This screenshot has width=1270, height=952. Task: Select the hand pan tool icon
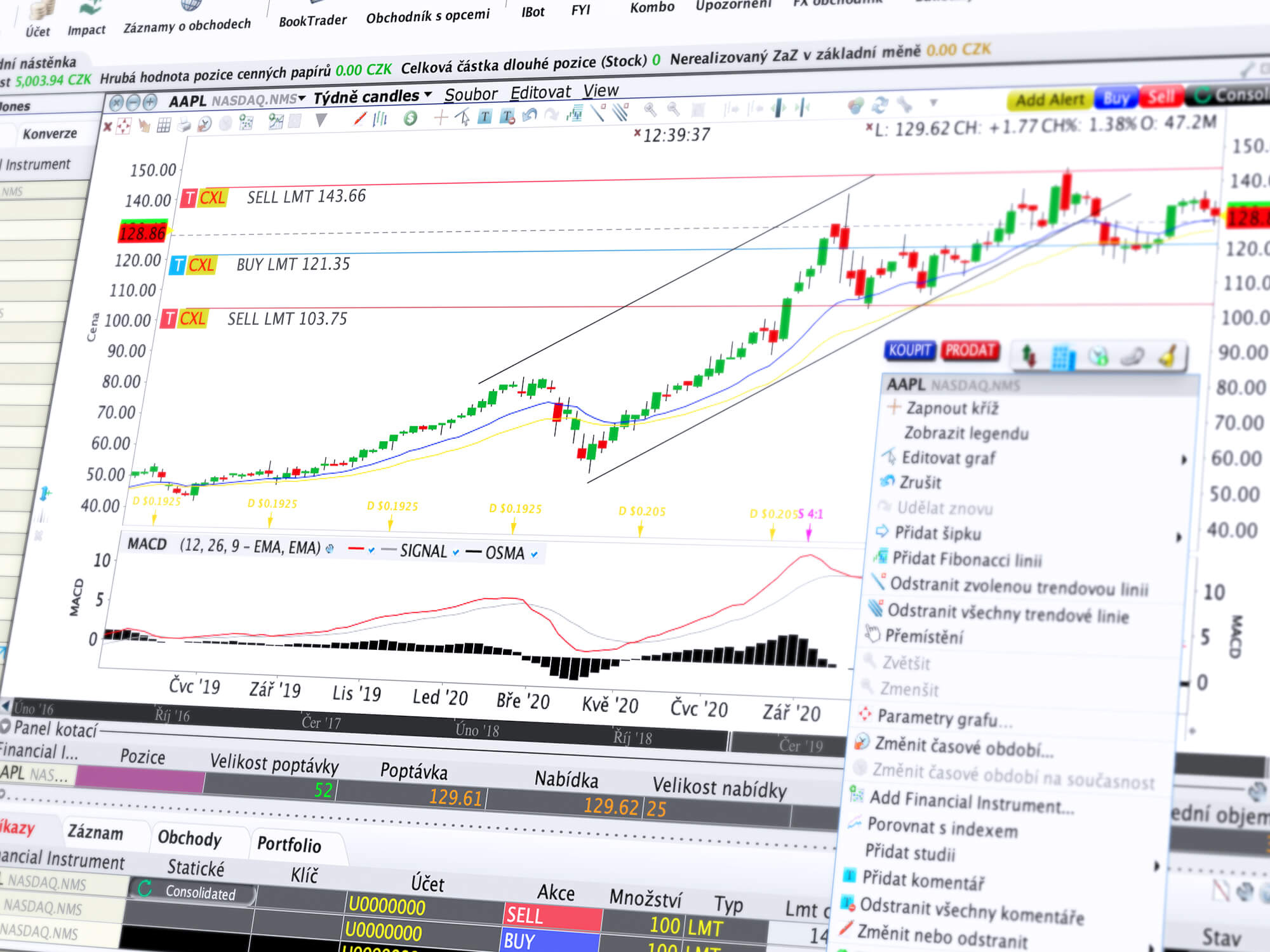pos(144,126)
